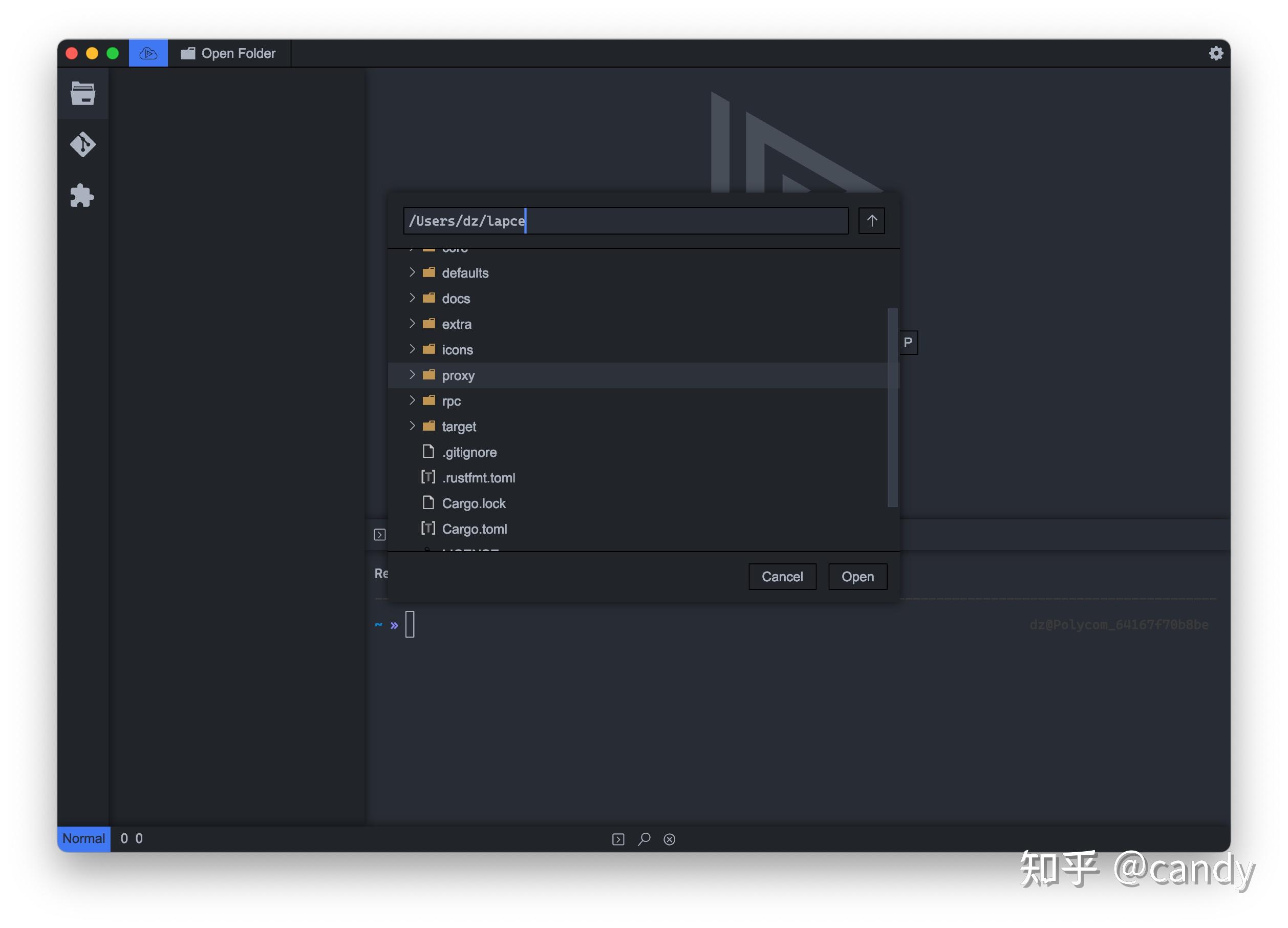This screenshot has height=928, width=1288.
Task: Expand the target folder chevron
Action: point(412,426)
